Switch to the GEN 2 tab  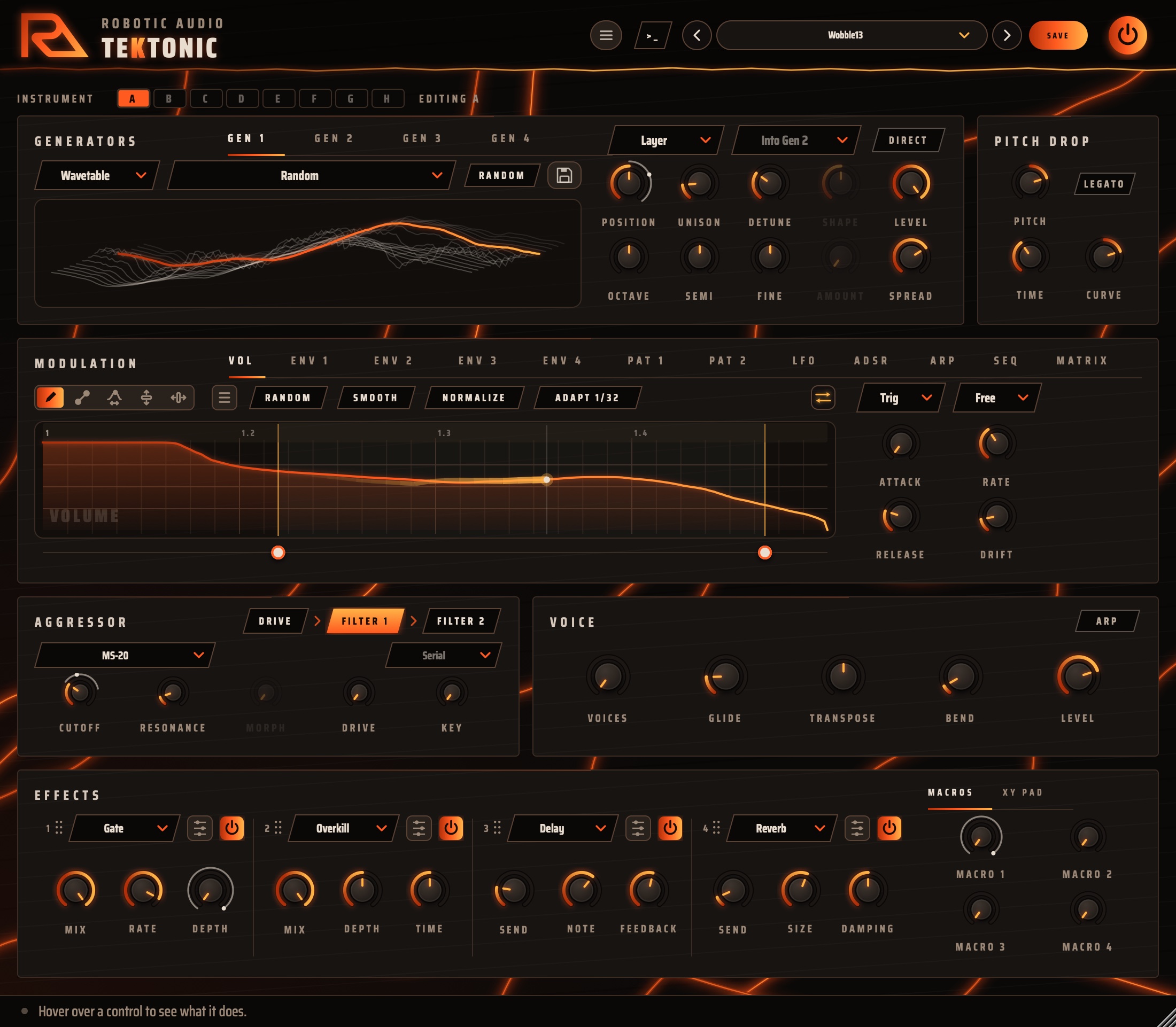click(x=334, y=139)
